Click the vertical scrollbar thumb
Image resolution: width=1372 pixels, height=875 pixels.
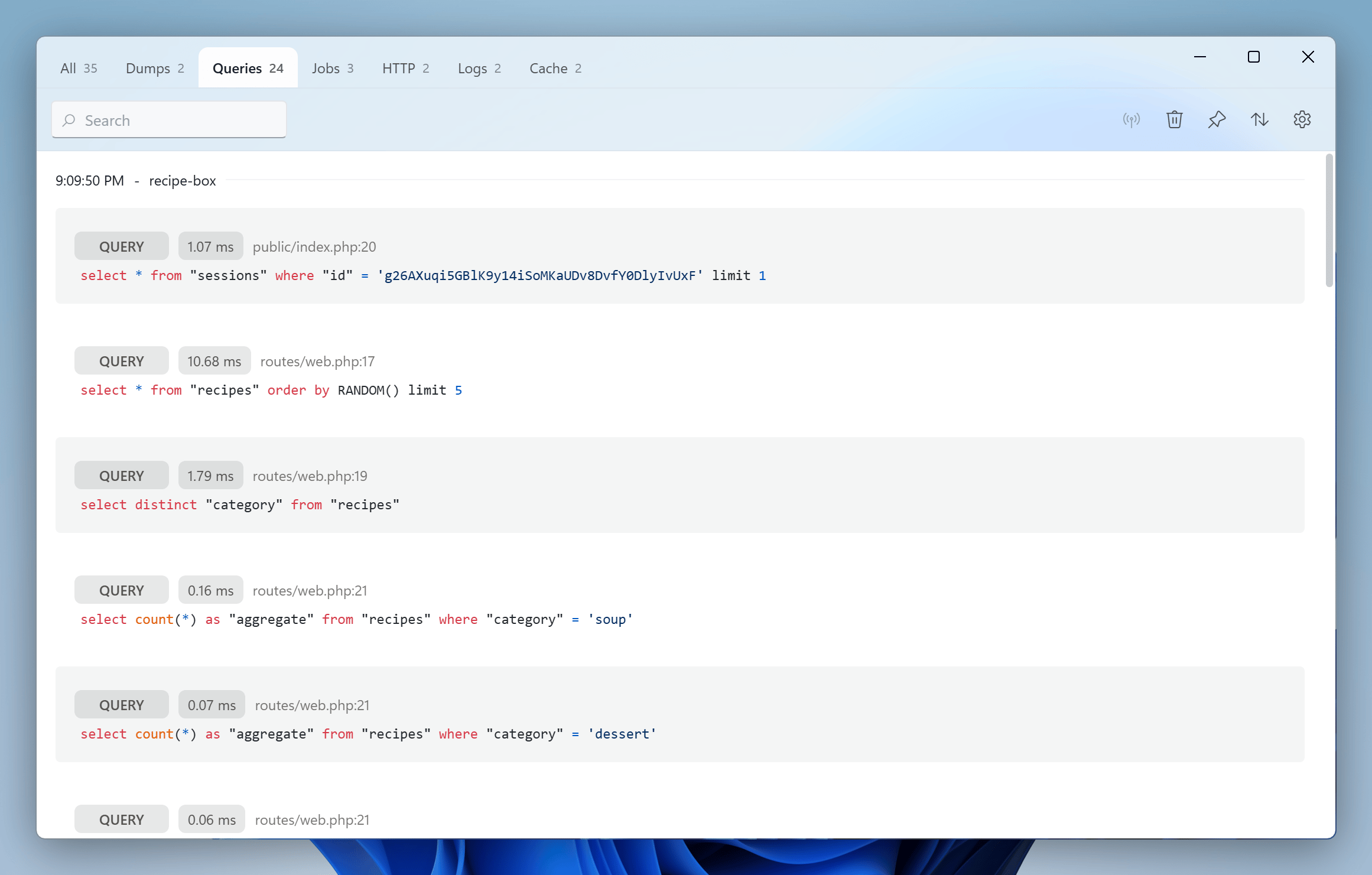pos(1329,220)
